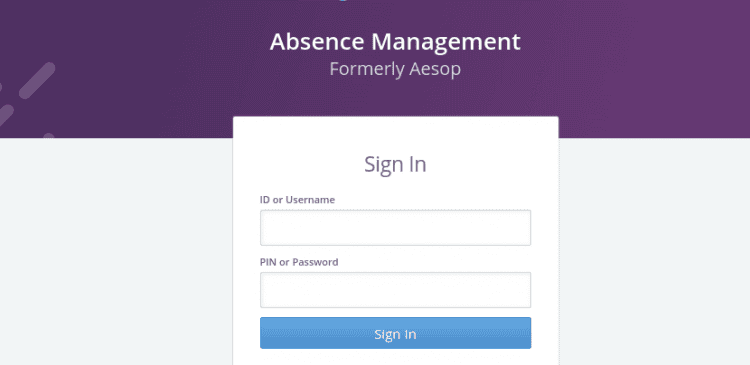Select the word Formerly in subtitle
The height and width of the screenshot is (365, 750).
(x=366, y=70)
